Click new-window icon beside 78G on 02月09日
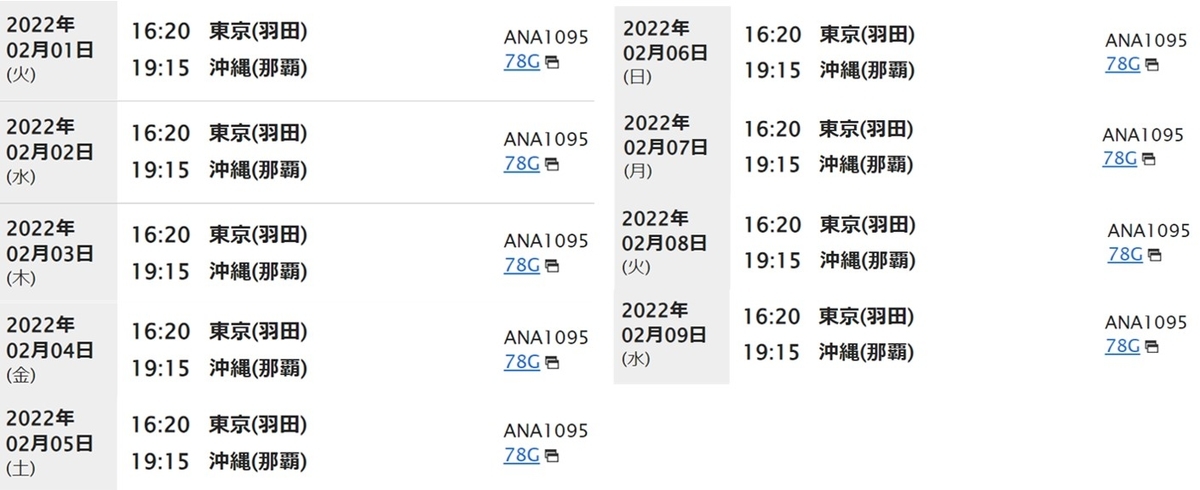Viewport: 1200px width, 490px height. (x=1152, y=347)
